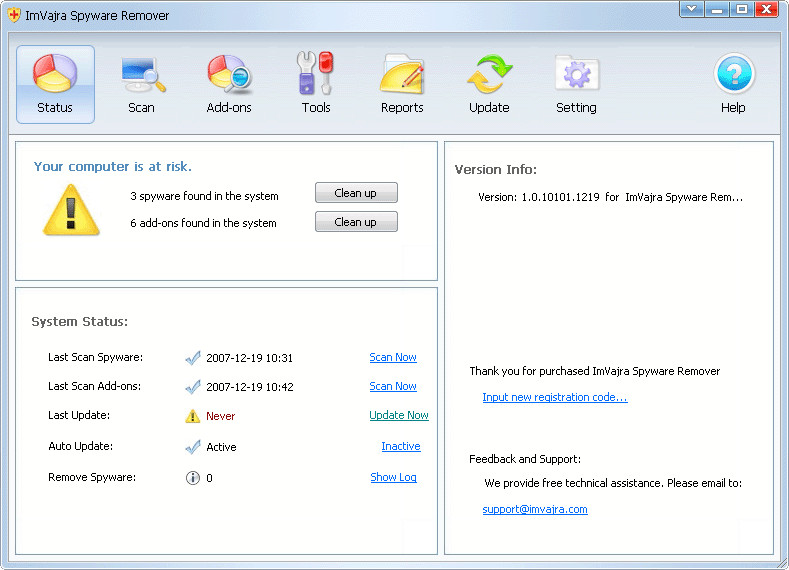
Task: Click the 'Last Scan Spyware:' label
Action: [x=96, y=357]
